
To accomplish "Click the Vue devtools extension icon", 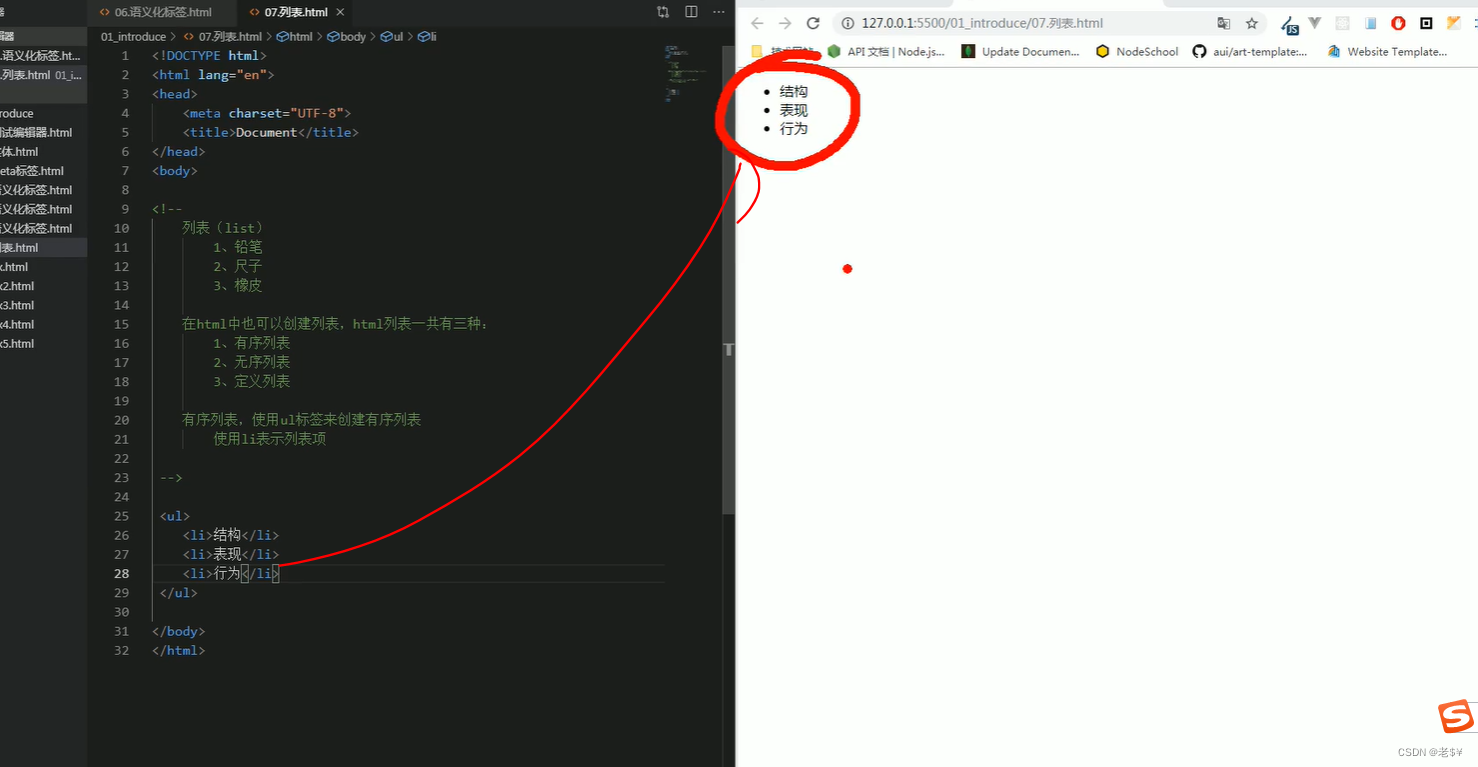I will point(1315,23).
